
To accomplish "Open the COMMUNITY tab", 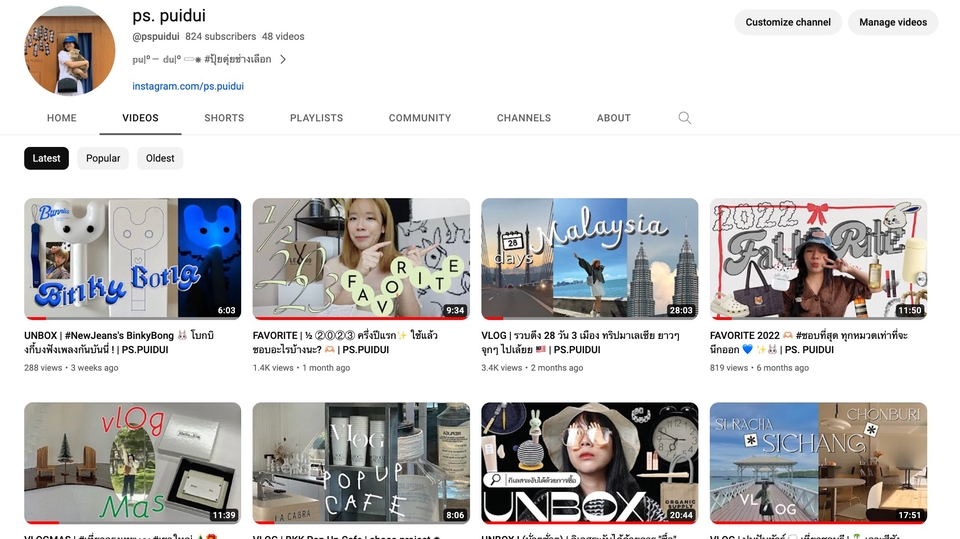I will click(x=420, y=118).
